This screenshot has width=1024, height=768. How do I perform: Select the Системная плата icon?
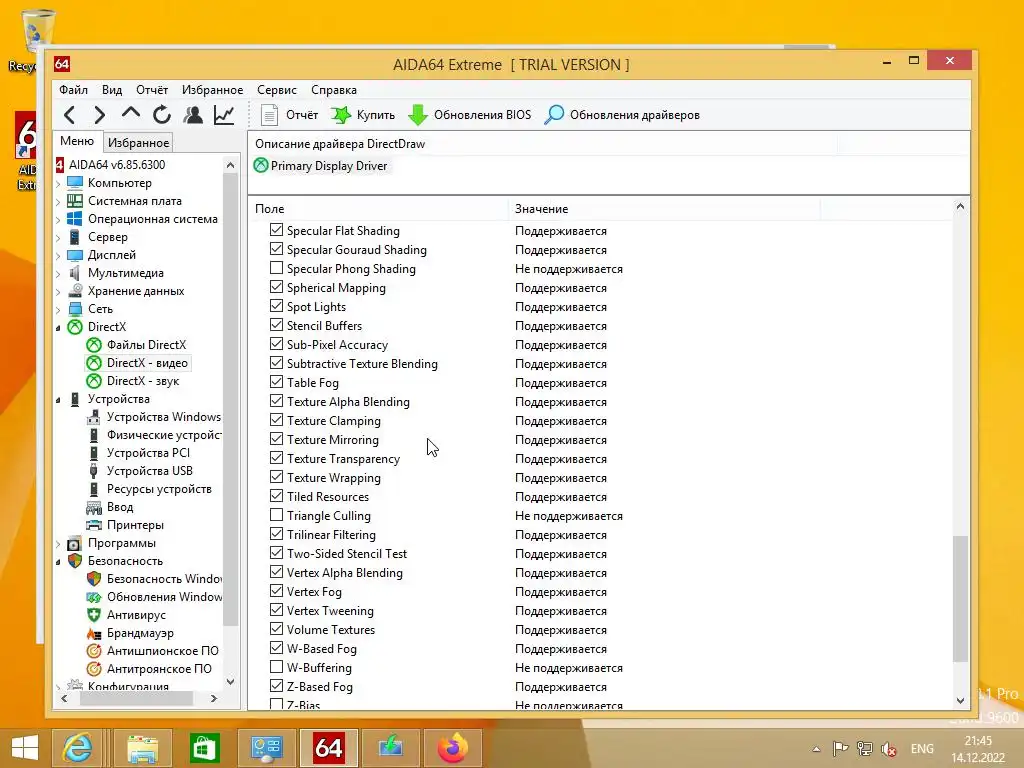[75, 201]
